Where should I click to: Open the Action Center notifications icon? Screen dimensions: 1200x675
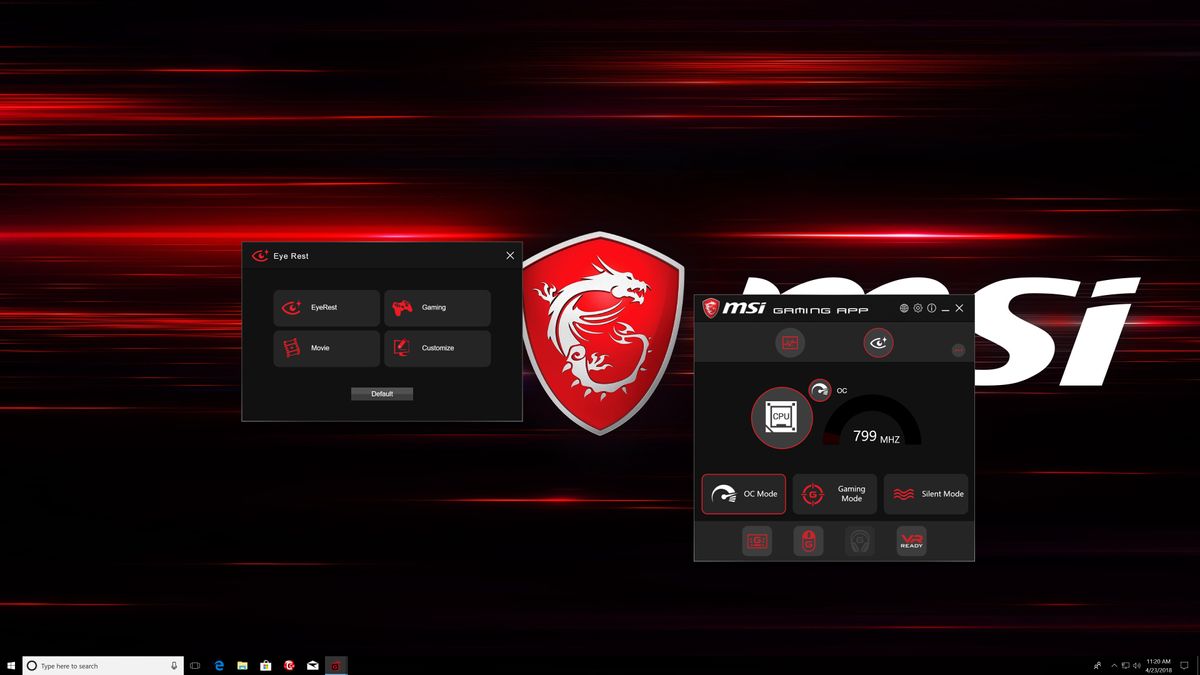point(1184,665)
